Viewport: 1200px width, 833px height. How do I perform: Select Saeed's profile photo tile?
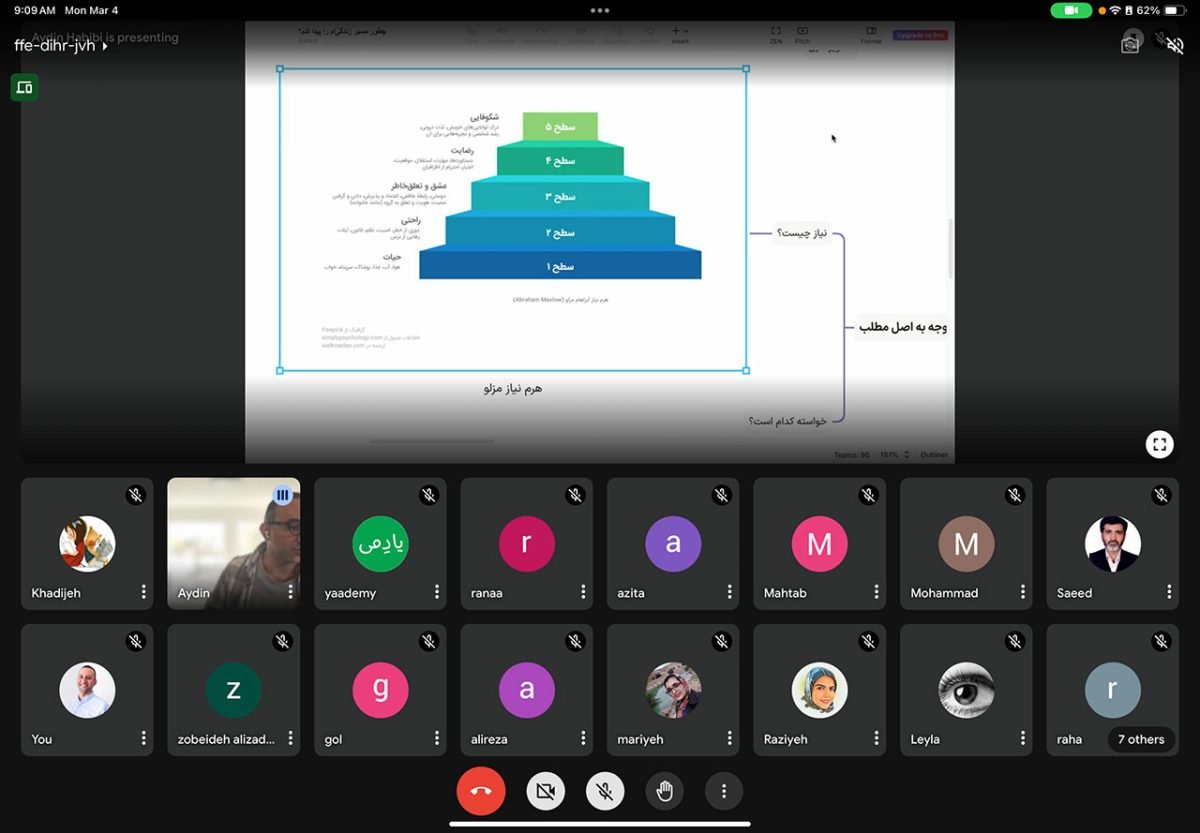tap(1113, 544)
